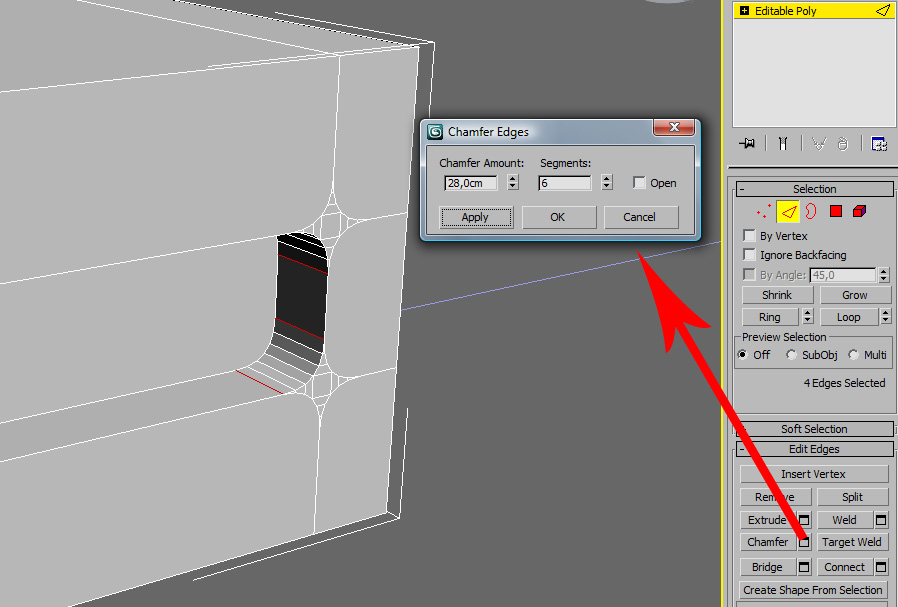Click the Chamfer button
Image resolution: width=898 pixels, height=607 pixels.
[768, 542]
